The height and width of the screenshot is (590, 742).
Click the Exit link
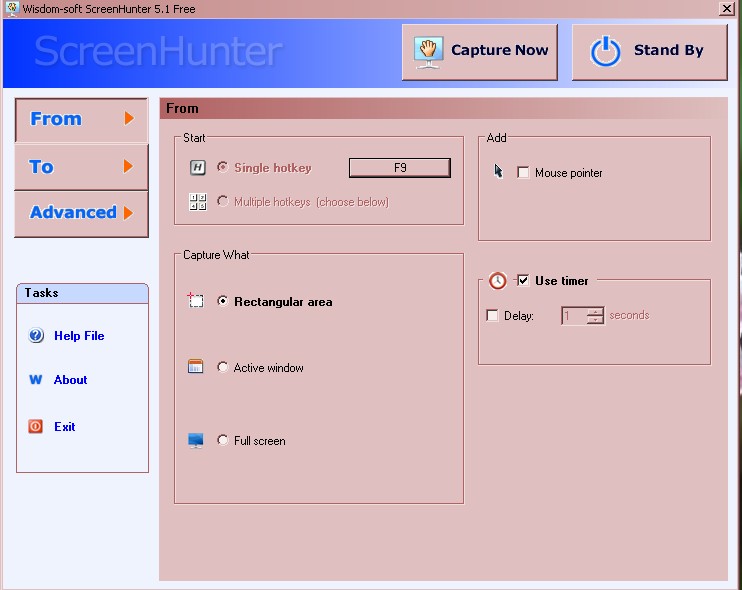click(x=65, y=426)
